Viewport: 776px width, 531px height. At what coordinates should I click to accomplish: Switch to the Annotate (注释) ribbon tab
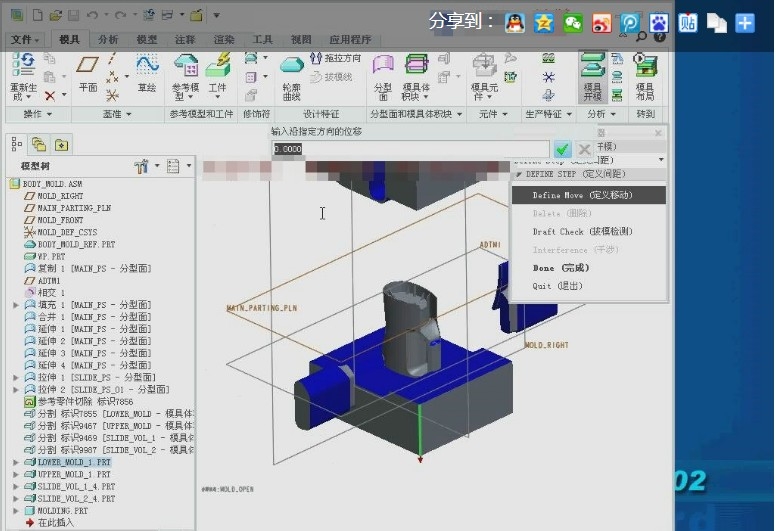185,40
